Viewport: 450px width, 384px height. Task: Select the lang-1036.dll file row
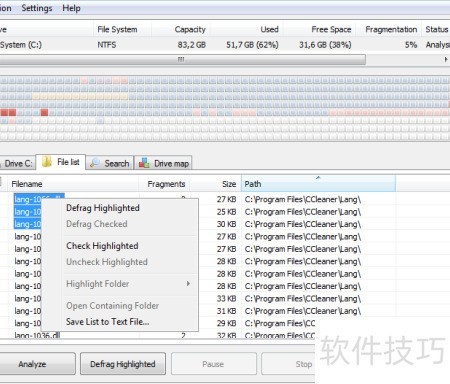coord(37,335)
